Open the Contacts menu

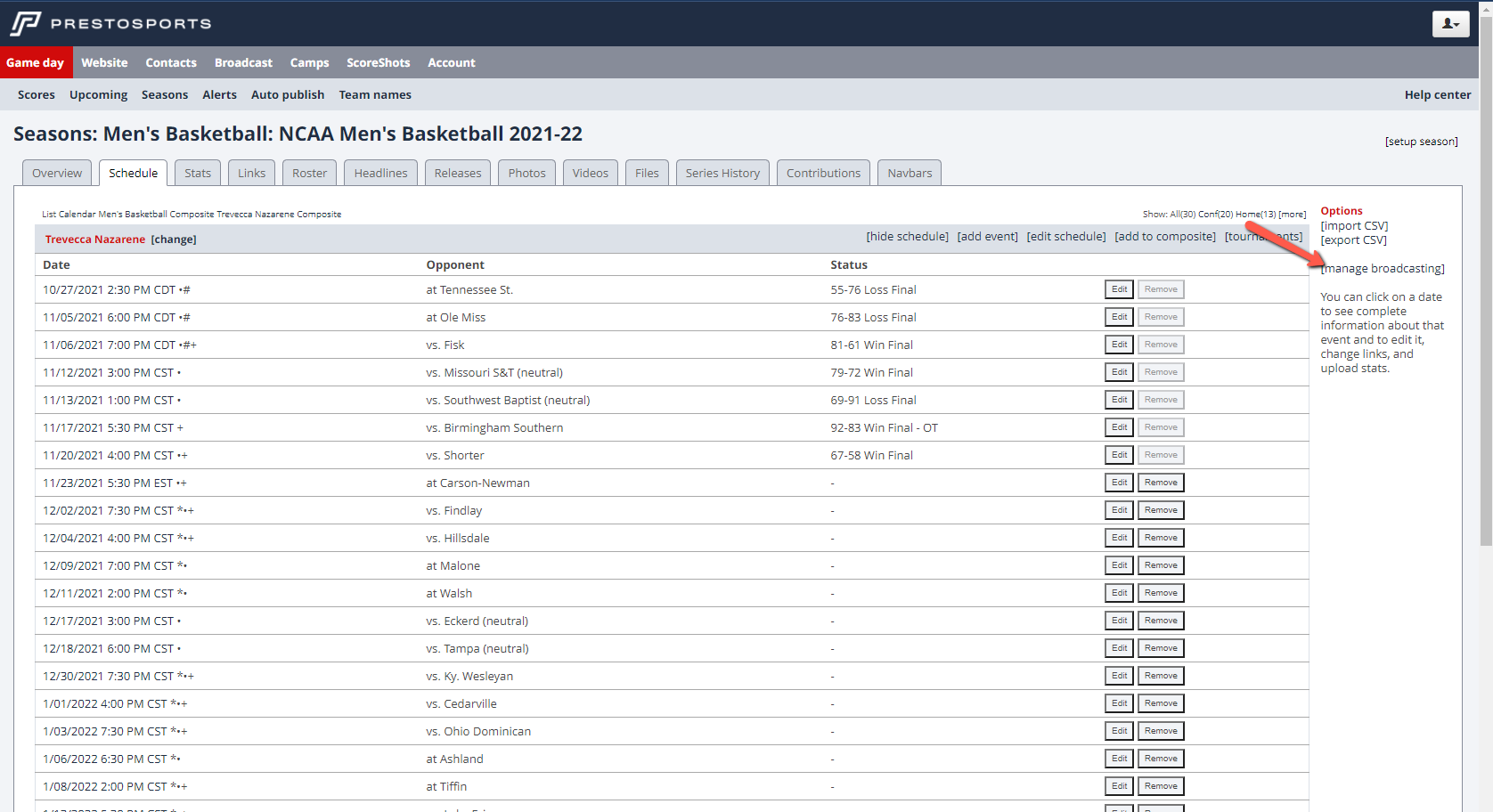pyautogui.click(x=171, y=62)
